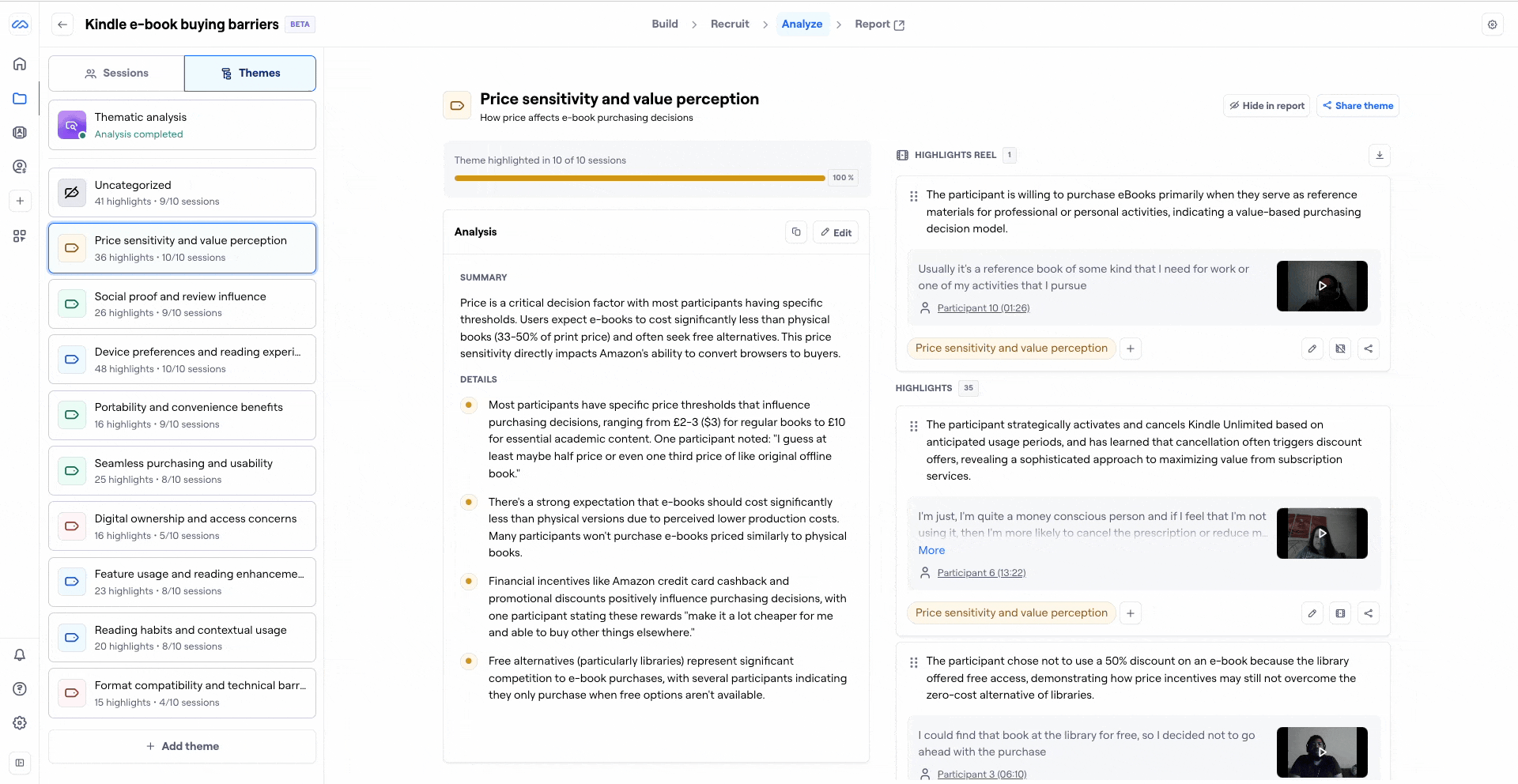
Task: Open settings via the gear icon
Action: pyautogui.click(x=20, y=723)
